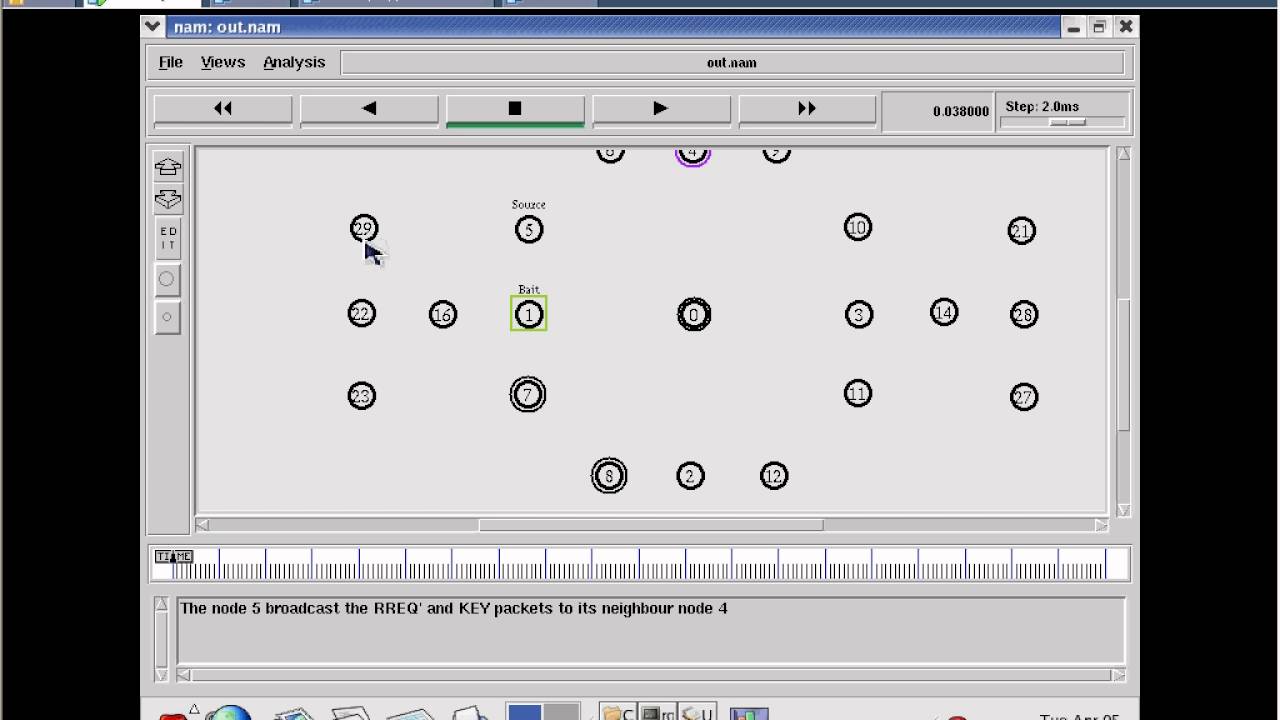Click the zoom in tool icon
The width and height of the screenshot is (1280, 720).
167,167
